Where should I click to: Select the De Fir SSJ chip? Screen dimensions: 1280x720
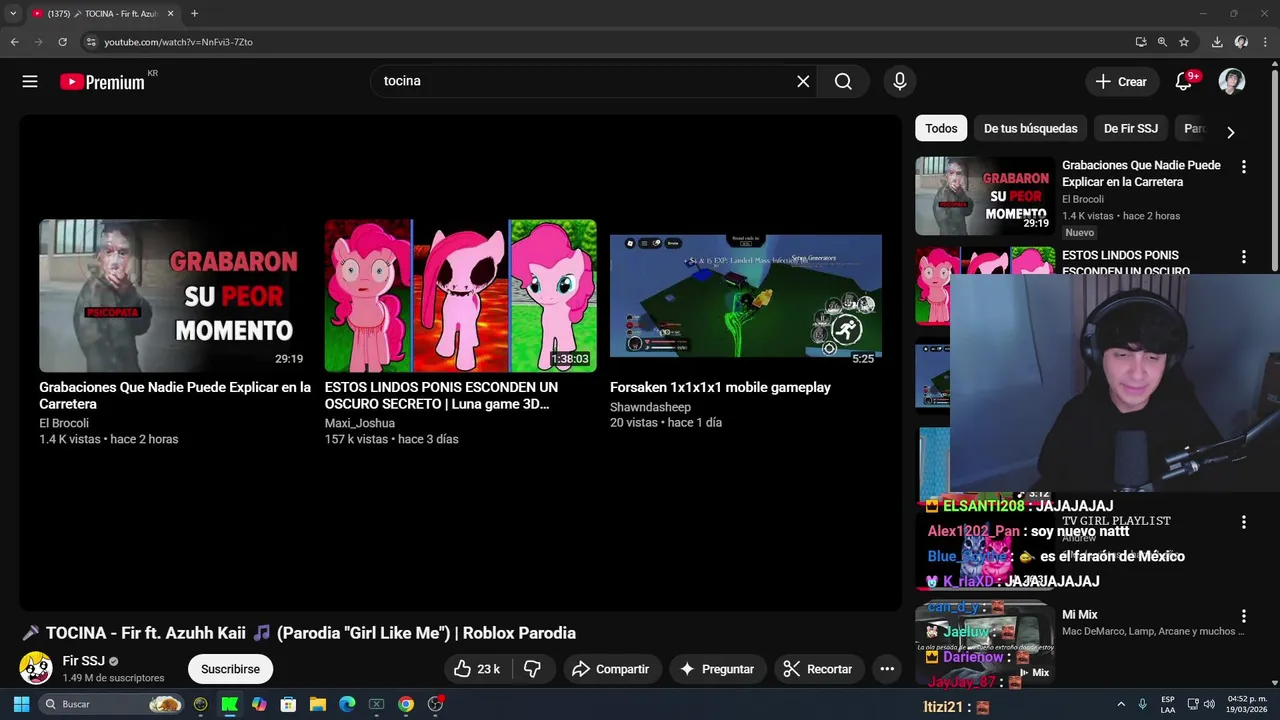1131,128
